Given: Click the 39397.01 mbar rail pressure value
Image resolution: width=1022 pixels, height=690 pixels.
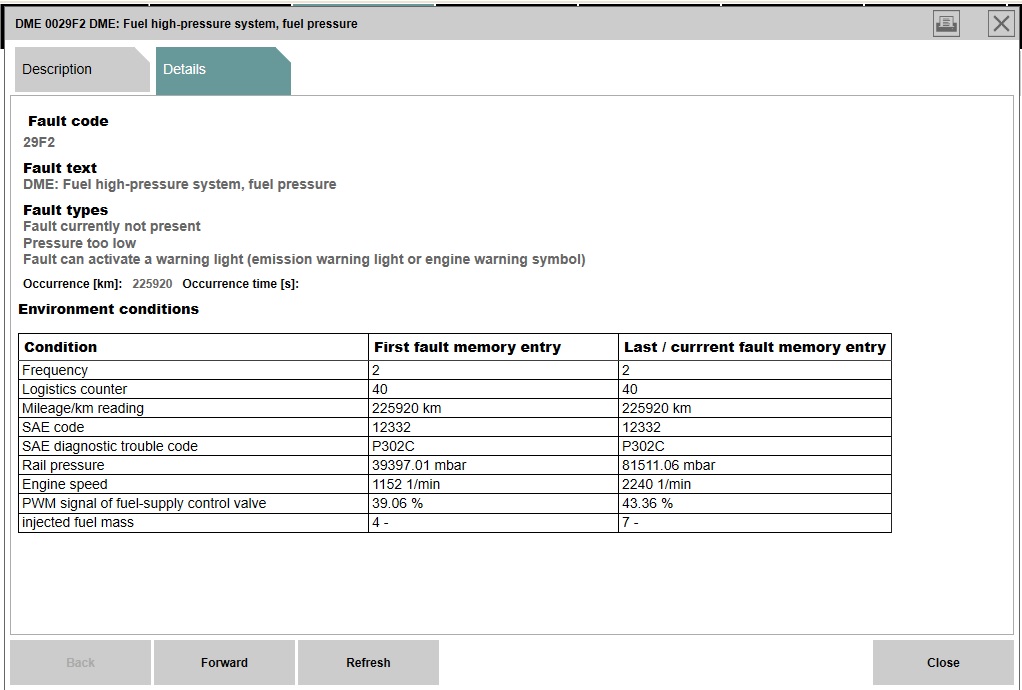Looking at the screenshot, I should (419, 465).
